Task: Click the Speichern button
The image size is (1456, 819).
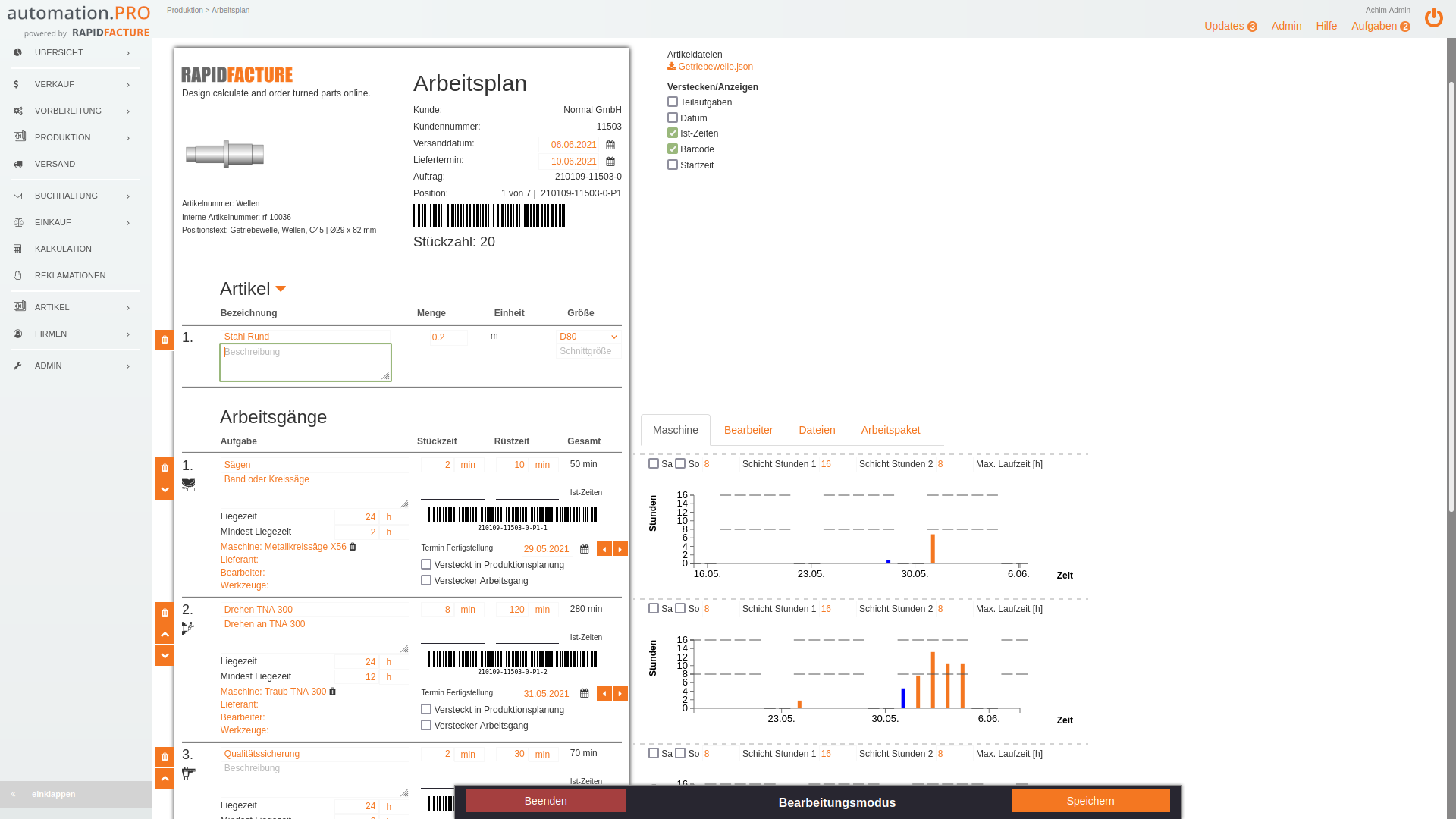Action: pos(1090,801)
